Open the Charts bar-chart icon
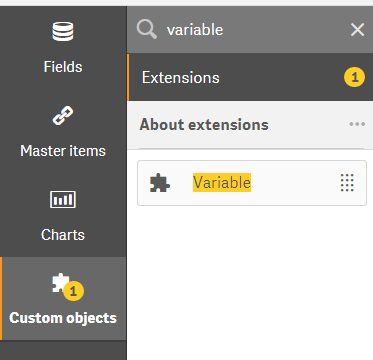This screenshot has height=360, width=373. point(63,199)
